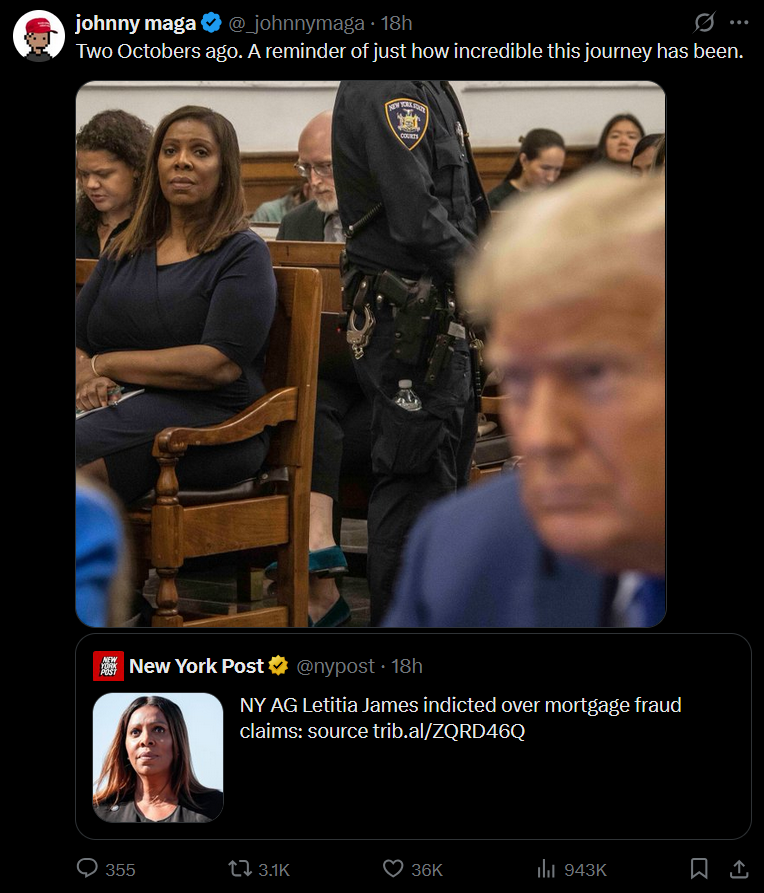764x893 pixels.
Task: Click johnny maga blue verified badge
Action: pos(212,23)
